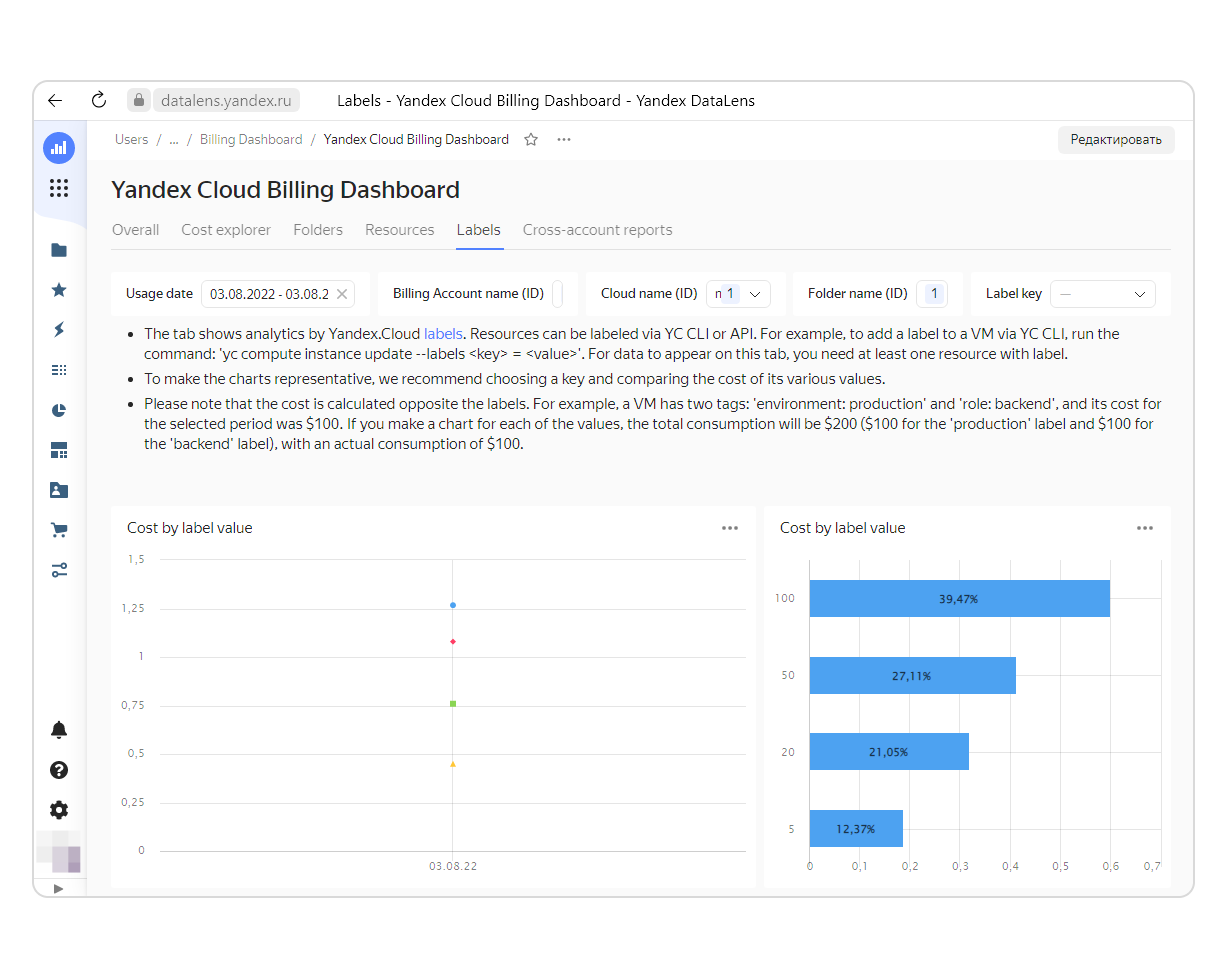The image size is (1227, 978).
Task: Click current 'Yandex Cloud Billing Dashboard' breadcrumb
Action: tap(416, 140)
